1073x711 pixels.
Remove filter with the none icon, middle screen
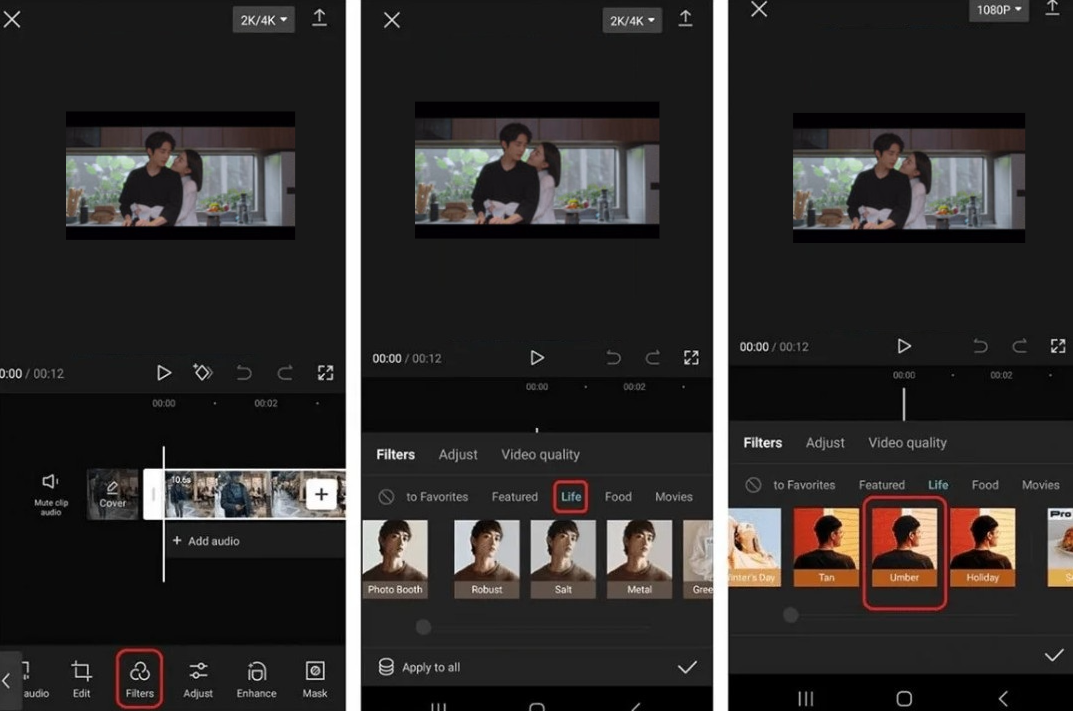coord(386,497)
